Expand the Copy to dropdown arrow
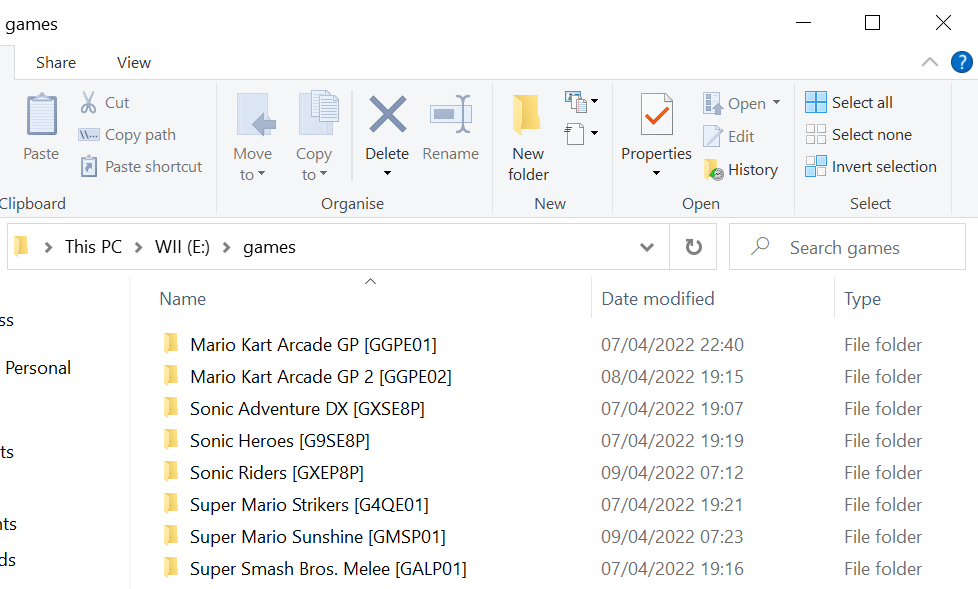This screenshot has width=978, height=589. (323, 174)
